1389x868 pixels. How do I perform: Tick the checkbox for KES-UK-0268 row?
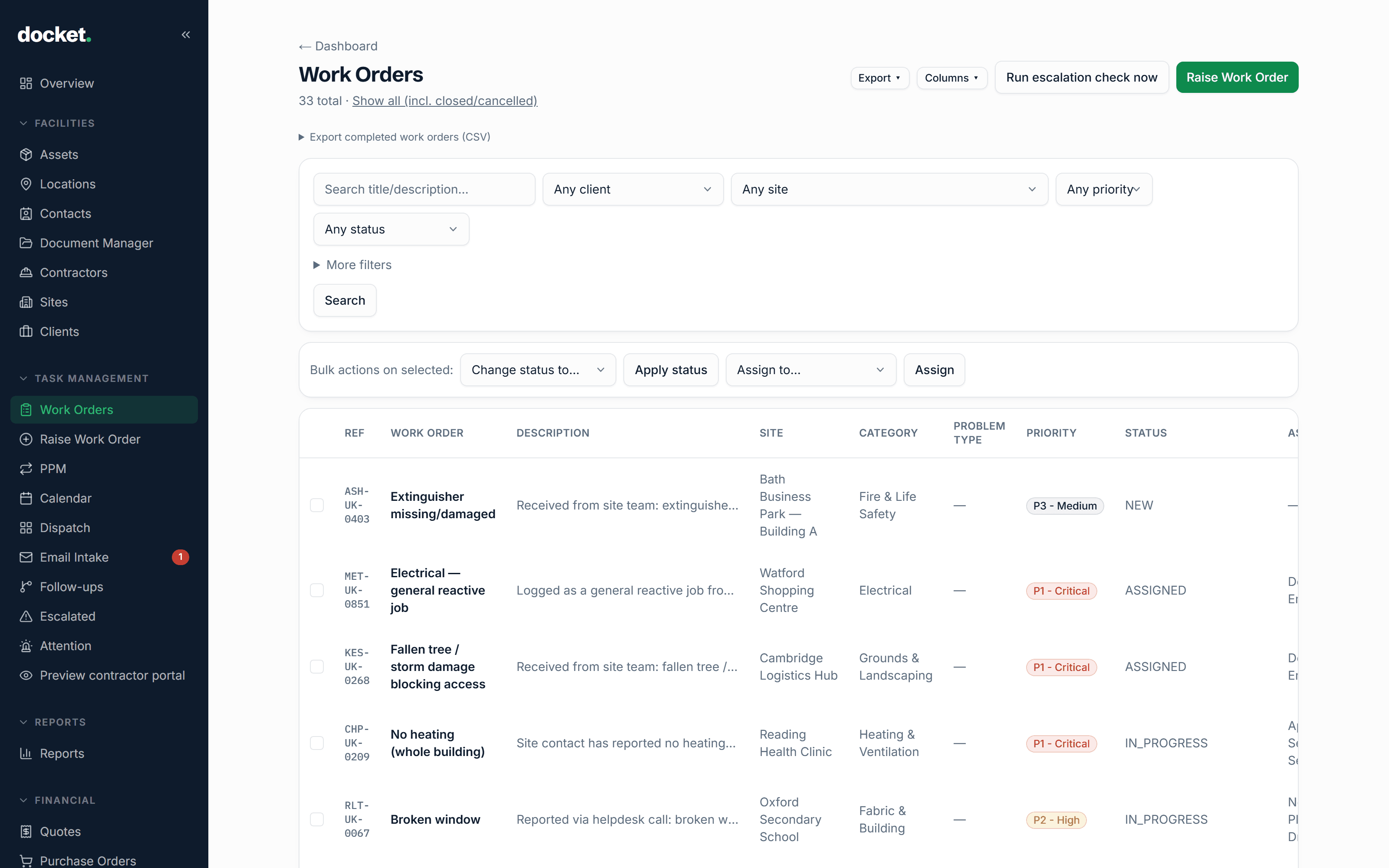coord(317,667)
